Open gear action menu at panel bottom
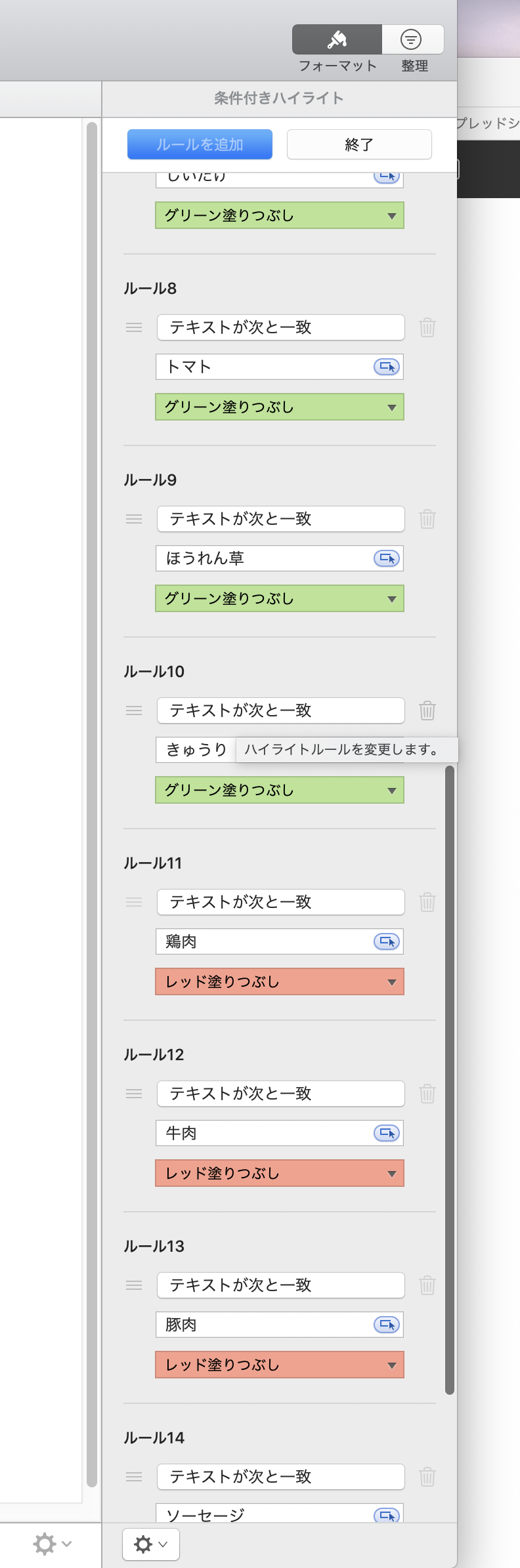The width and height of the screenshot is (520, 1568). click(x=151, y=1544)
